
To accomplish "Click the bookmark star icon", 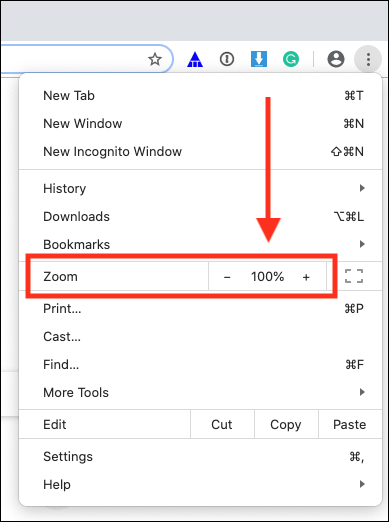I will click(x=155, y=59).
